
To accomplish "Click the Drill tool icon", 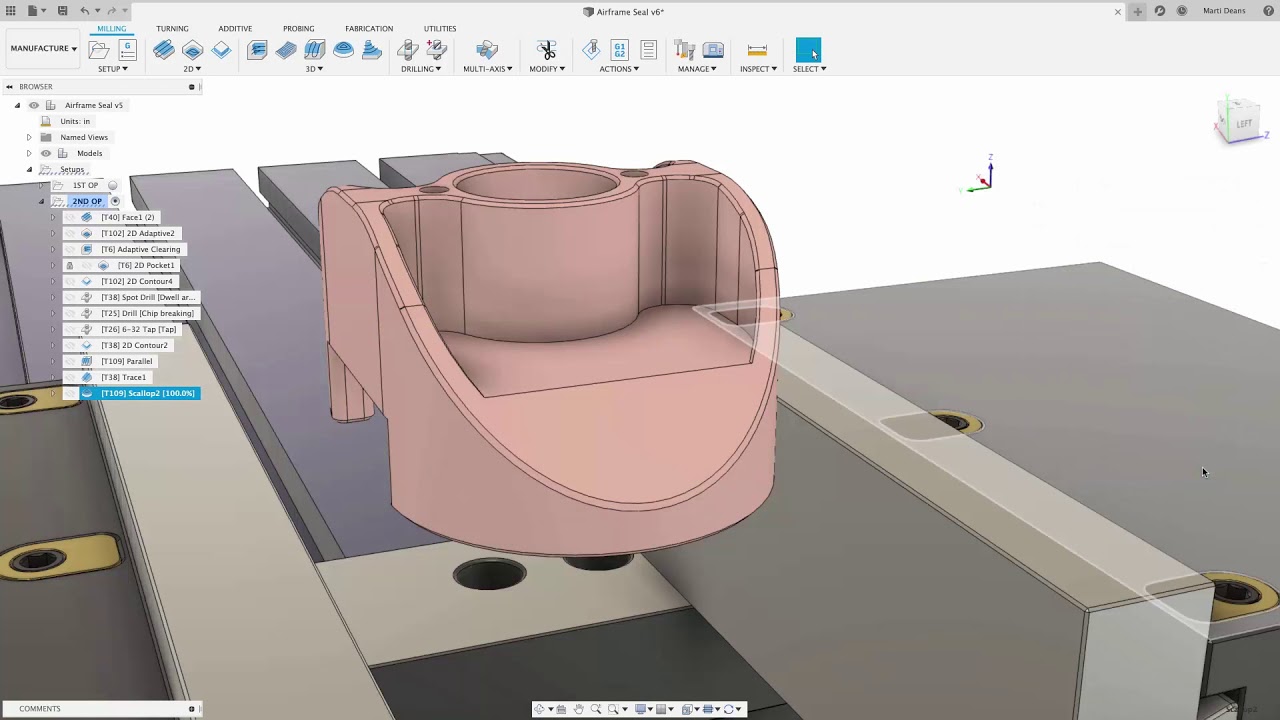I will tap(408, 50).
